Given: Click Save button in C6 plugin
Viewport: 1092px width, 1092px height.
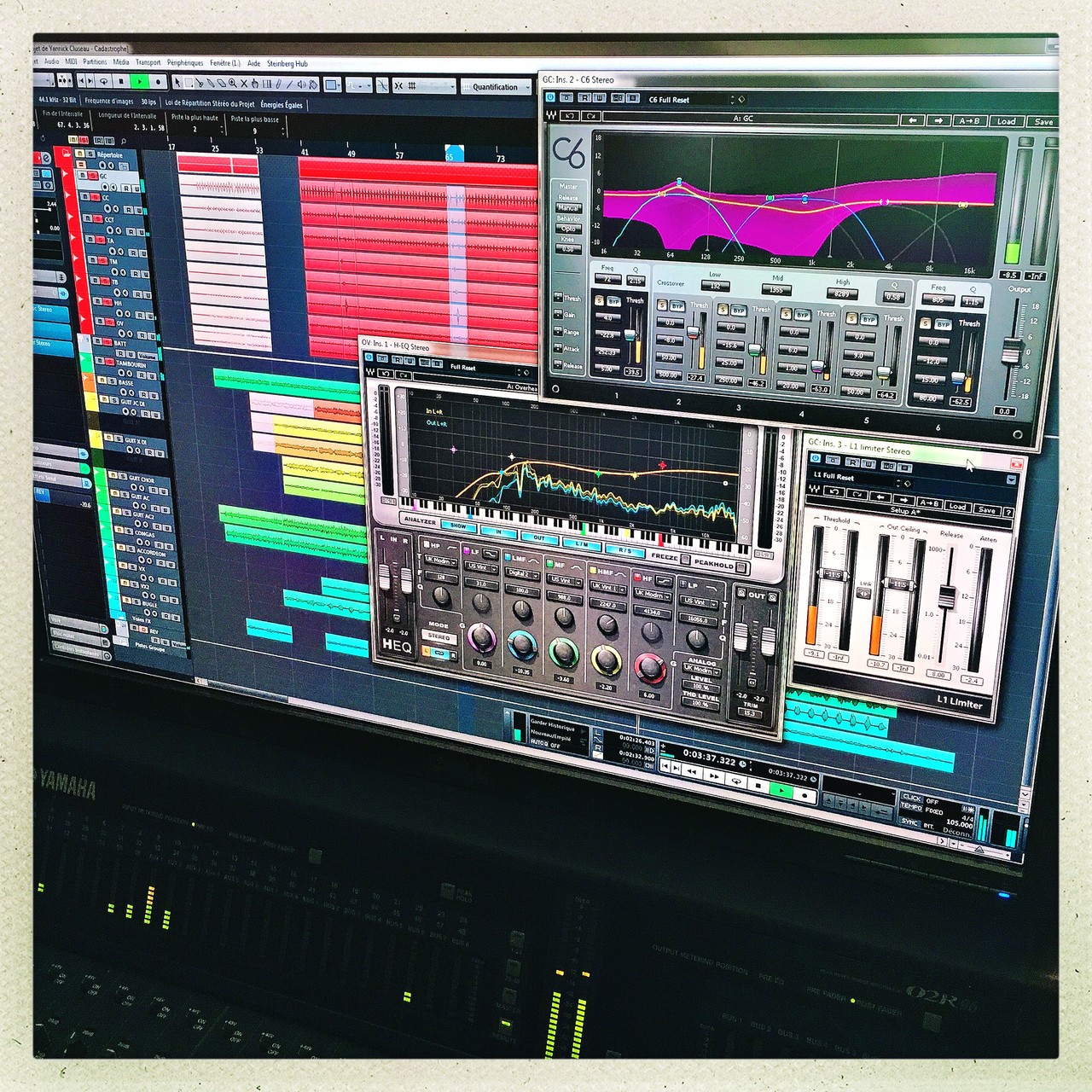Looking at the screenshot, I should [1043, 122].
